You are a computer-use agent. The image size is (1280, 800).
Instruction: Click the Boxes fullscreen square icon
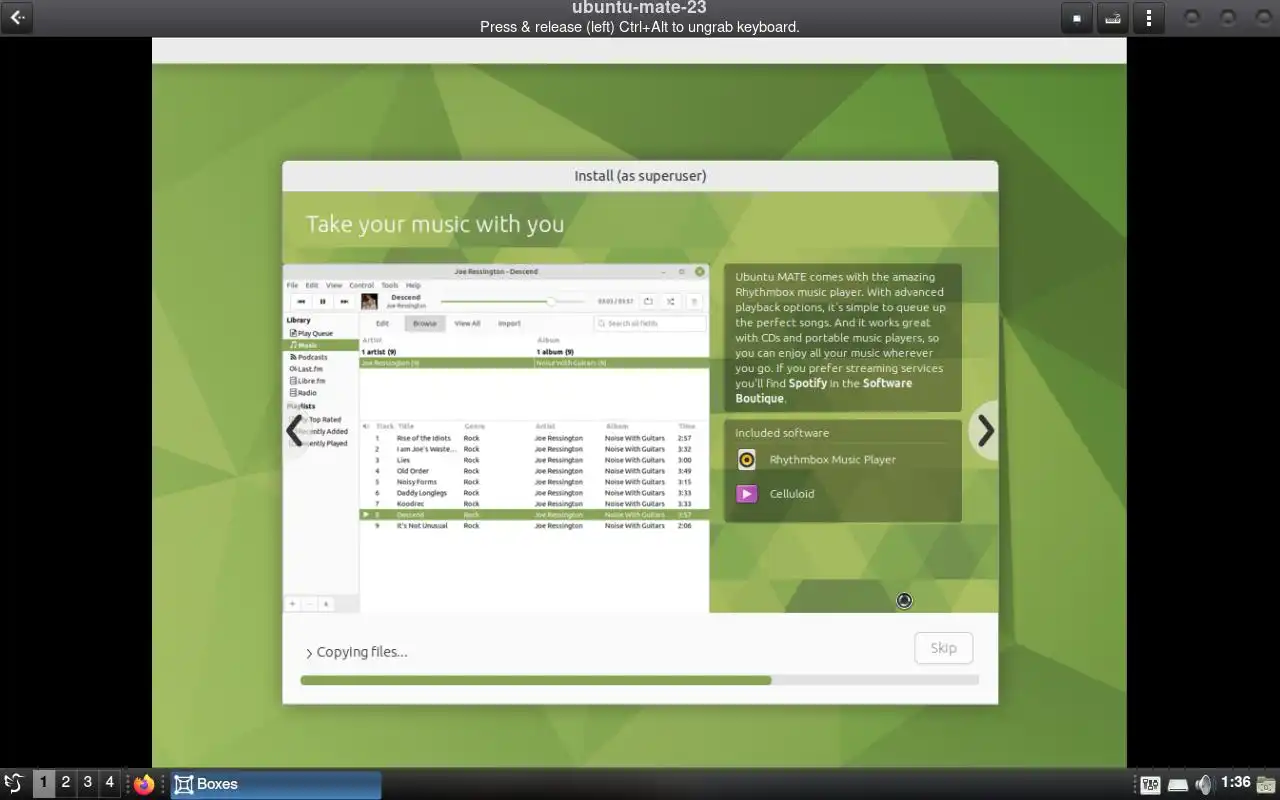click(x=1077, y=18)
